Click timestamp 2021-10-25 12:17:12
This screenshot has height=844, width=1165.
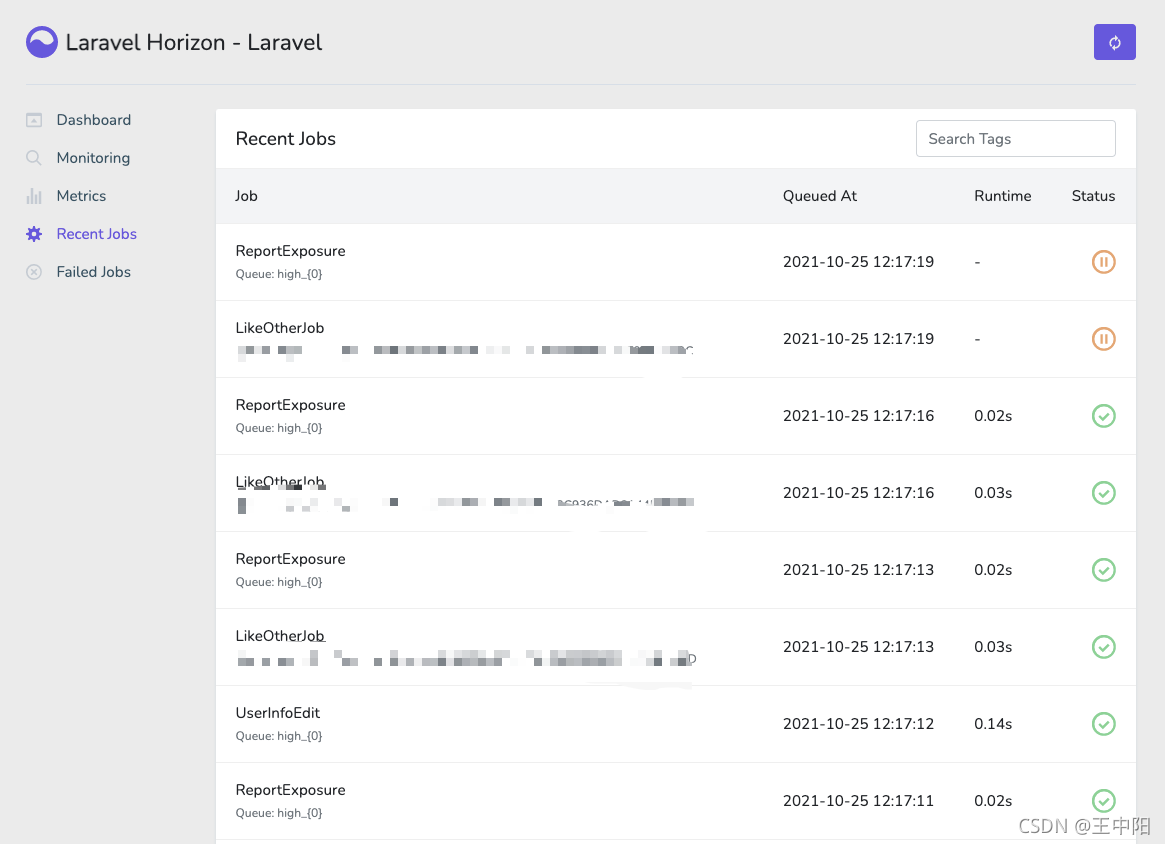(858, 724)
